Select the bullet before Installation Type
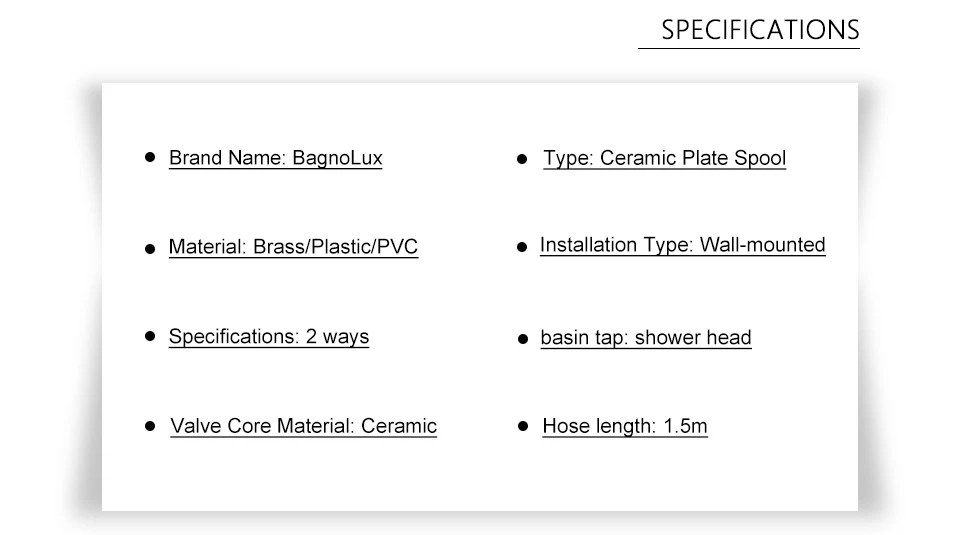The width and height of the screenshot is (960, 535). pyautogui.click(x=521, y=247)
